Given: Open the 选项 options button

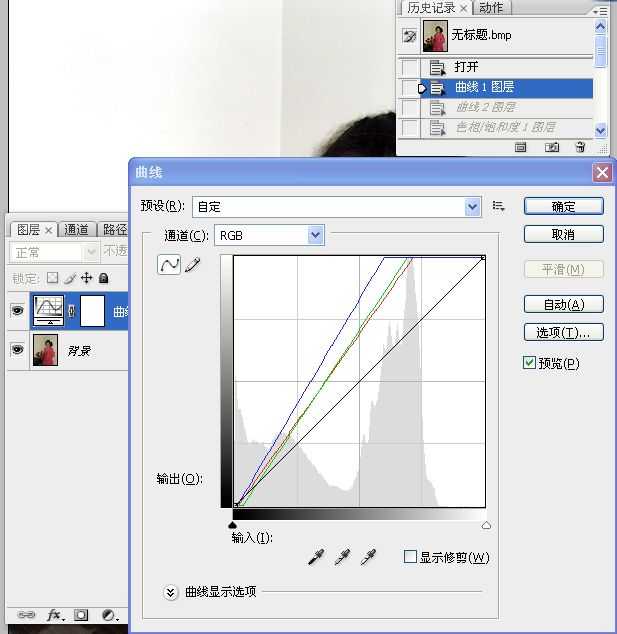Looking at the screenshot, I should pyautogui.click(x=564, y=332).
